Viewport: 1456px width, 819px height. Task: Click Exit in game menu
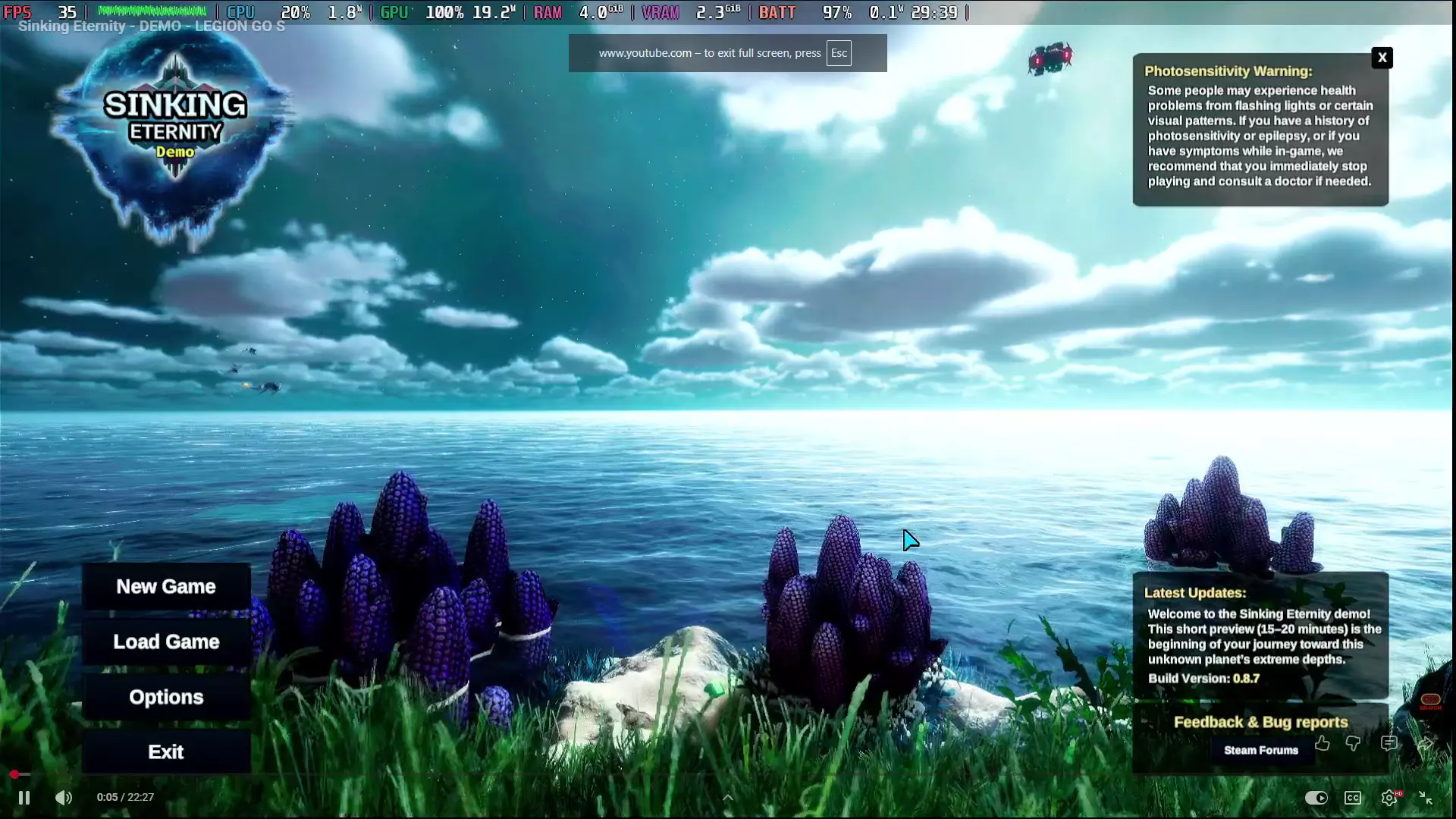(166, 752)
